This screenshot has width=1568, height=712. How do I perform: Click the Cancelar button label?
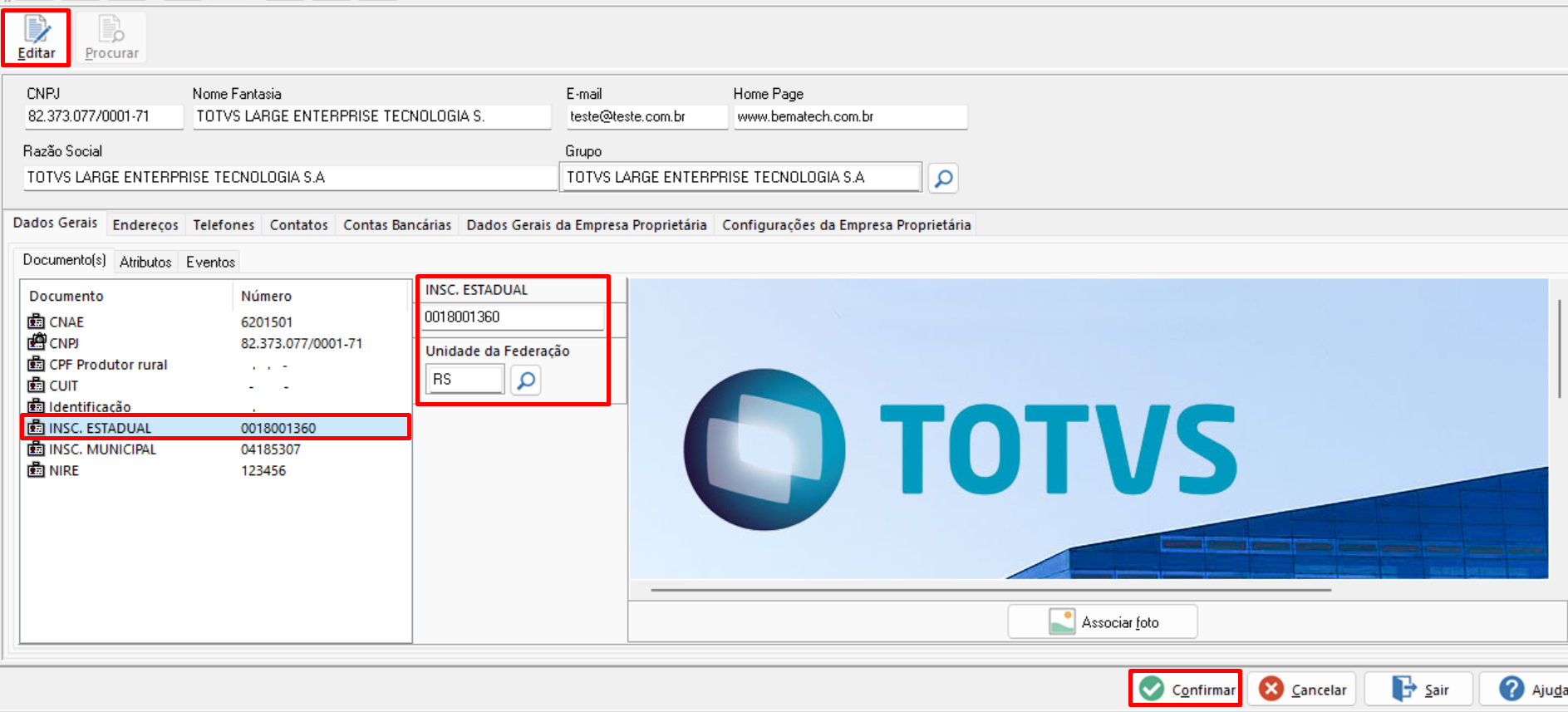(1319, 690)
